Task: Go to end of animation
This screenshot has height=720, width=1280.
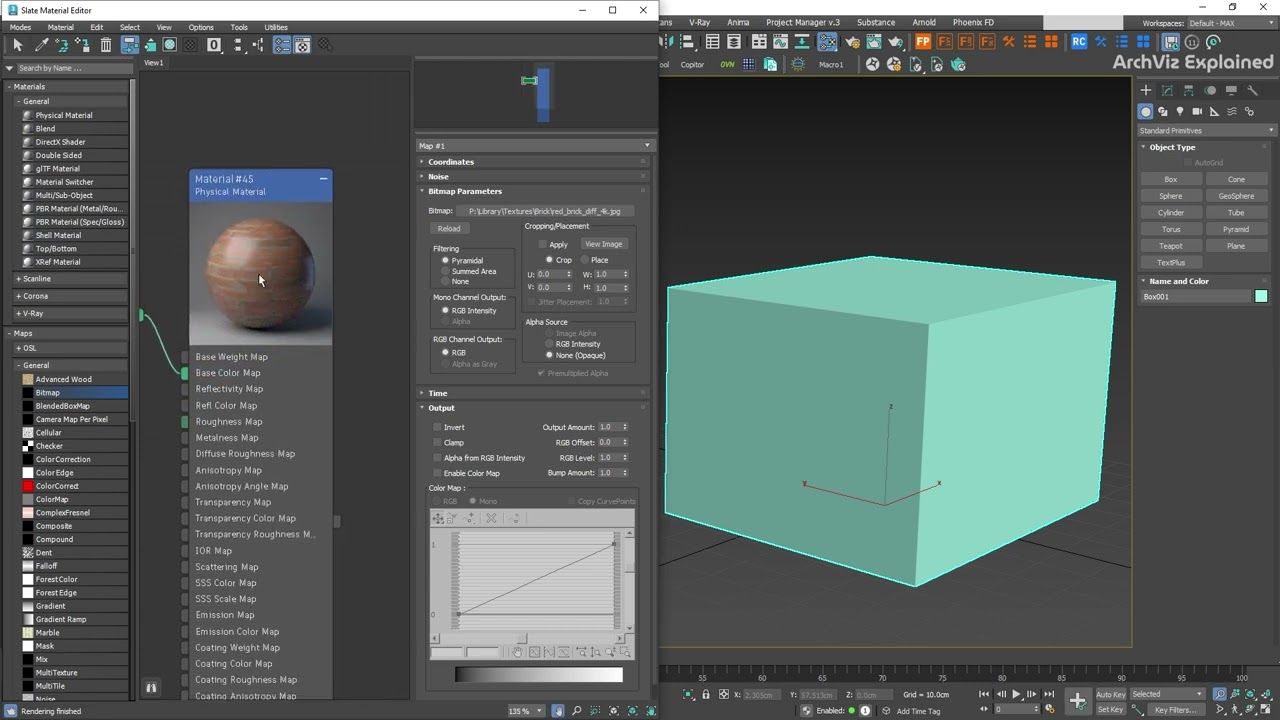Action: [1049, 694]
